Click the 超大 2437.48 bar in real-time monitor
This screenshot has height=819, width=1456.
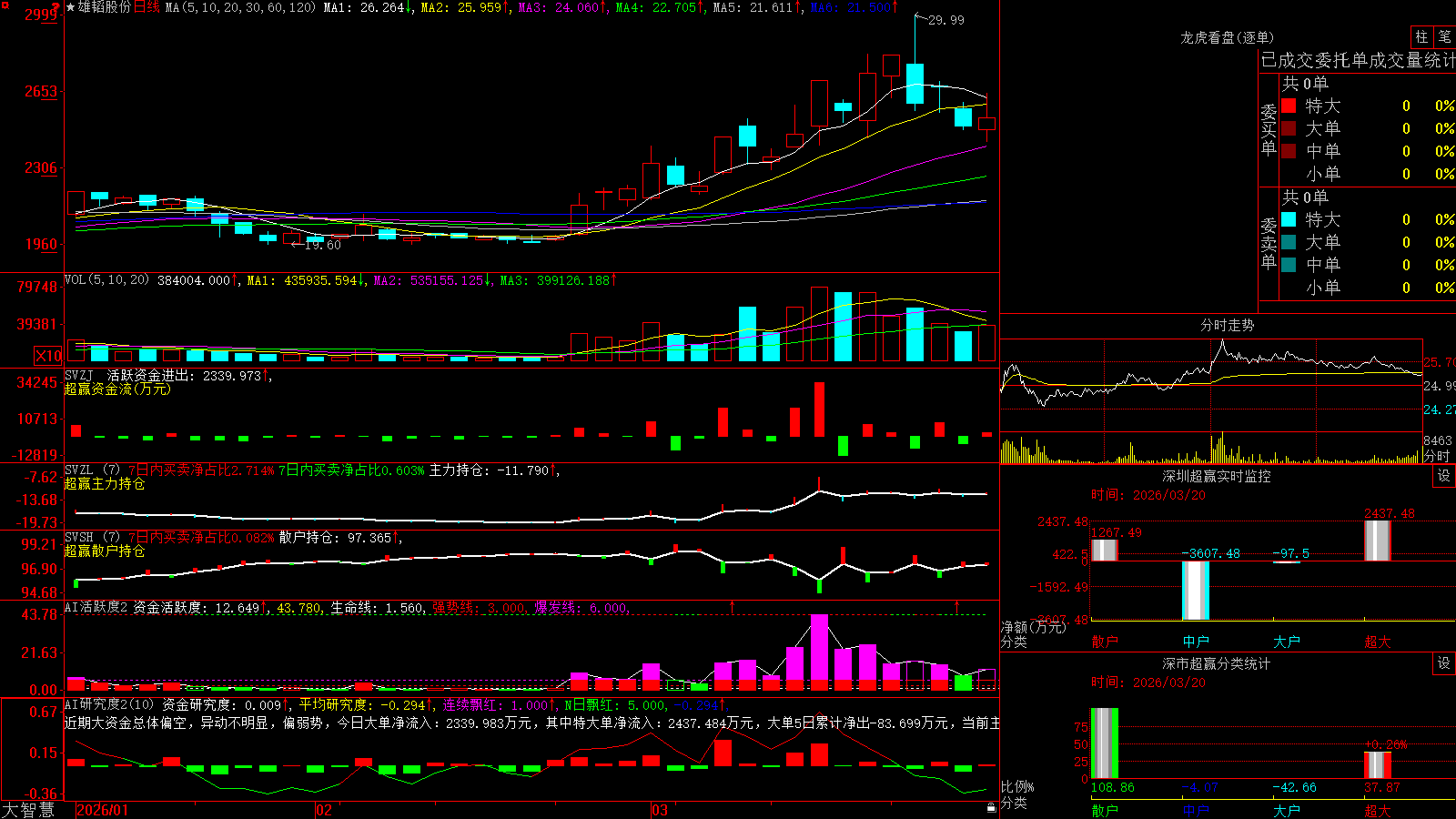coord(1378,541)
